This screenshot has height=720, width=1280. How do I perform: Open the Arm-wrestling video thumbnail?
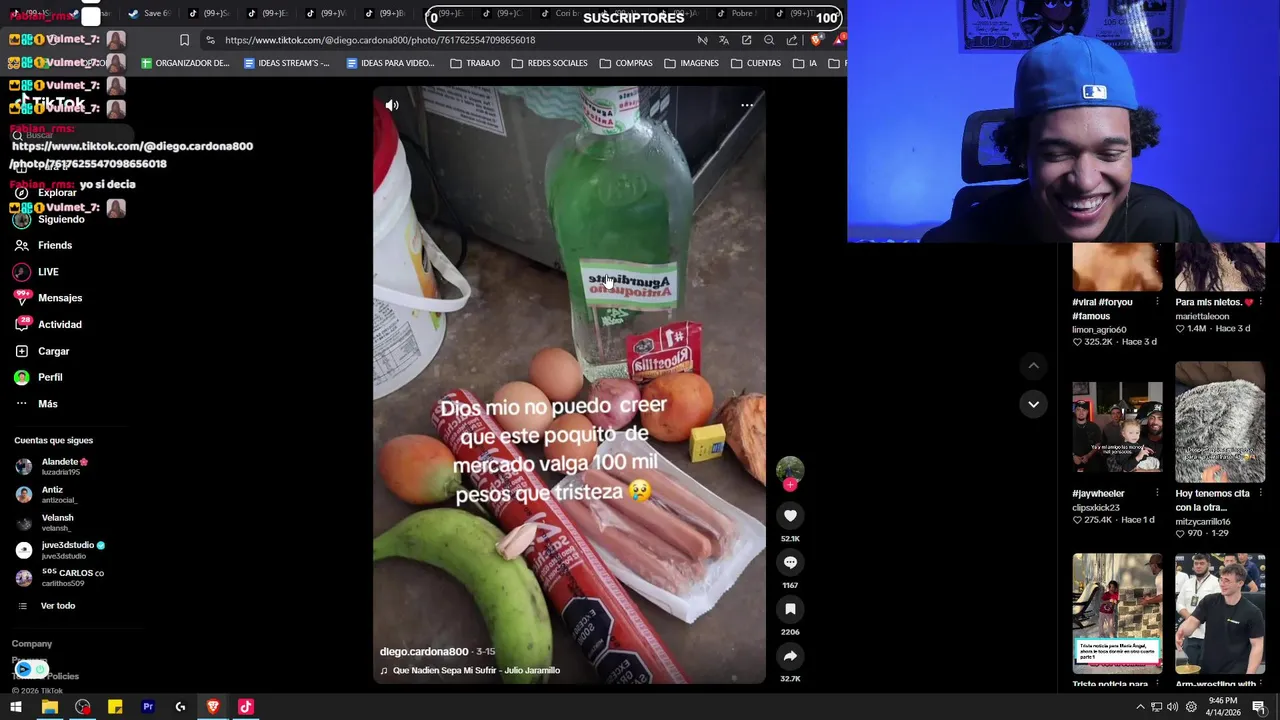coord(1220,614)
